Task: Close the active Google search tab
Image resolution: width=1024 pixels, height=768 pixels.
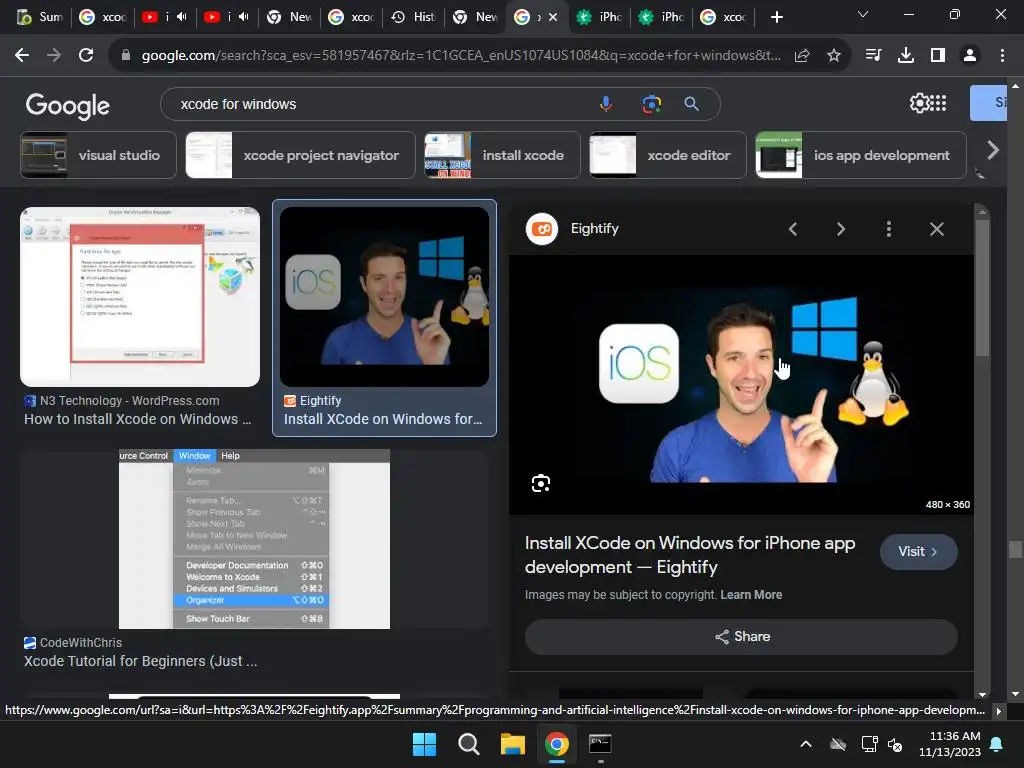Action: tap(553, 18)
